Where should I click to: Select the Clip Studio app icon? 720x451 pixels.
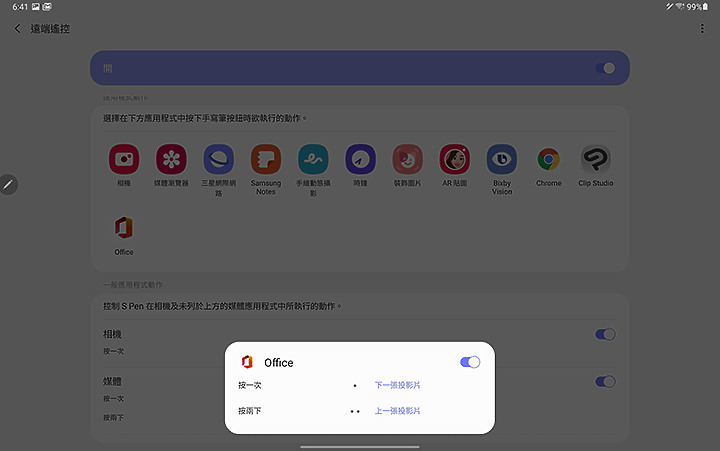[x=596, y=159]
